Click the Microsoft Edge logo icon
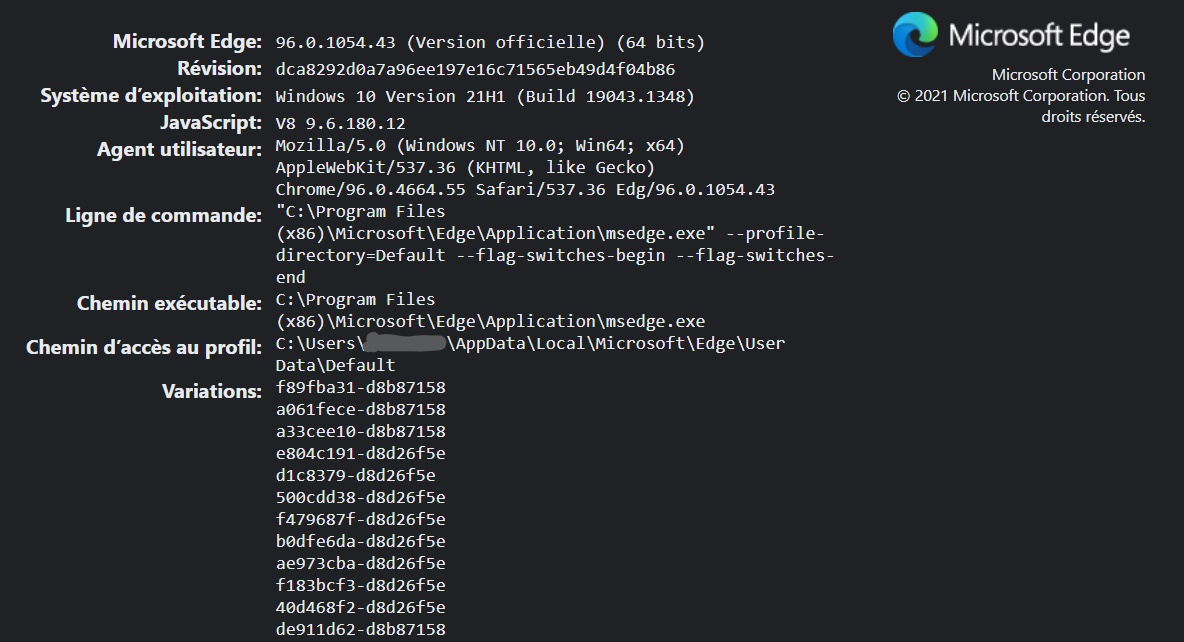 [915, 35]
